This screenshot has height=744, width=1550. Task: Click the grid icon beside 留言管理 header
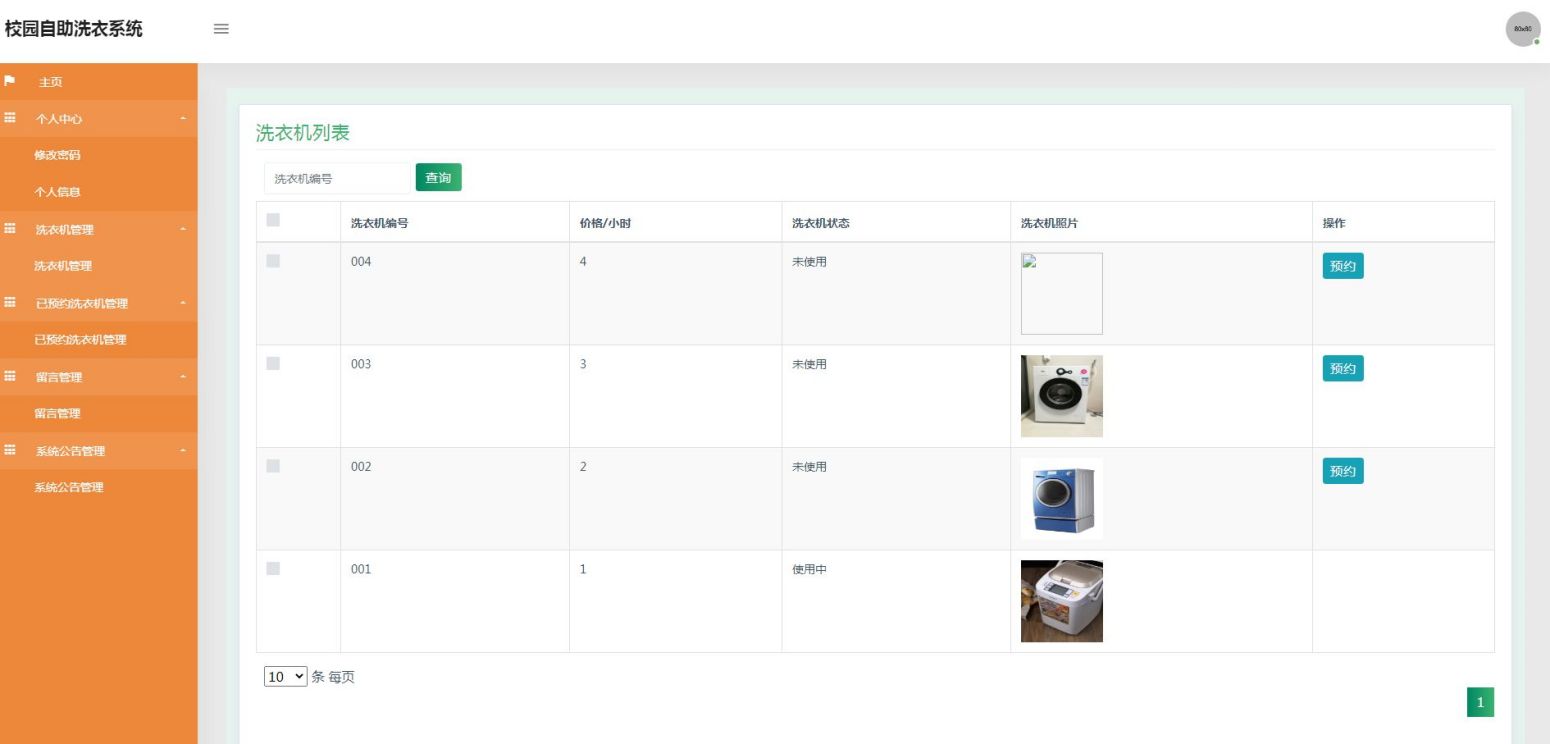pos(10,377)
